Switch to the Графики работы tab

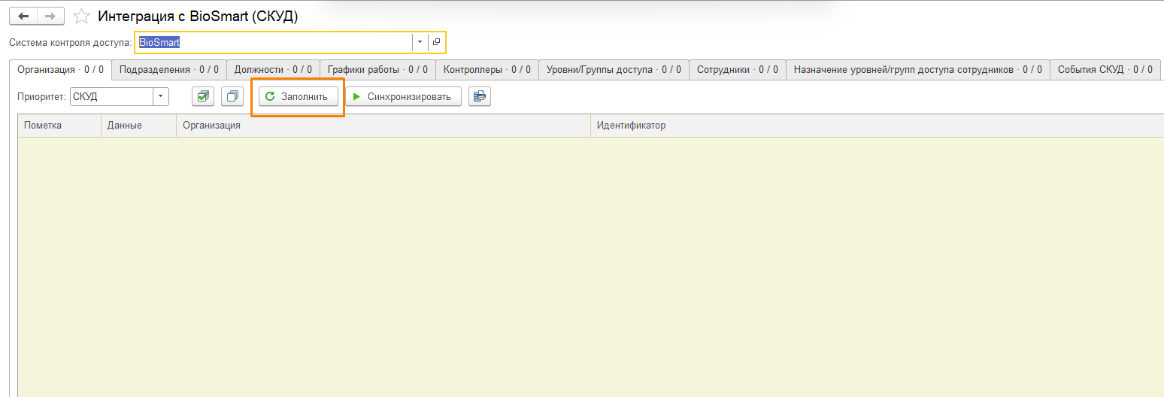click(x=378, y=70)
